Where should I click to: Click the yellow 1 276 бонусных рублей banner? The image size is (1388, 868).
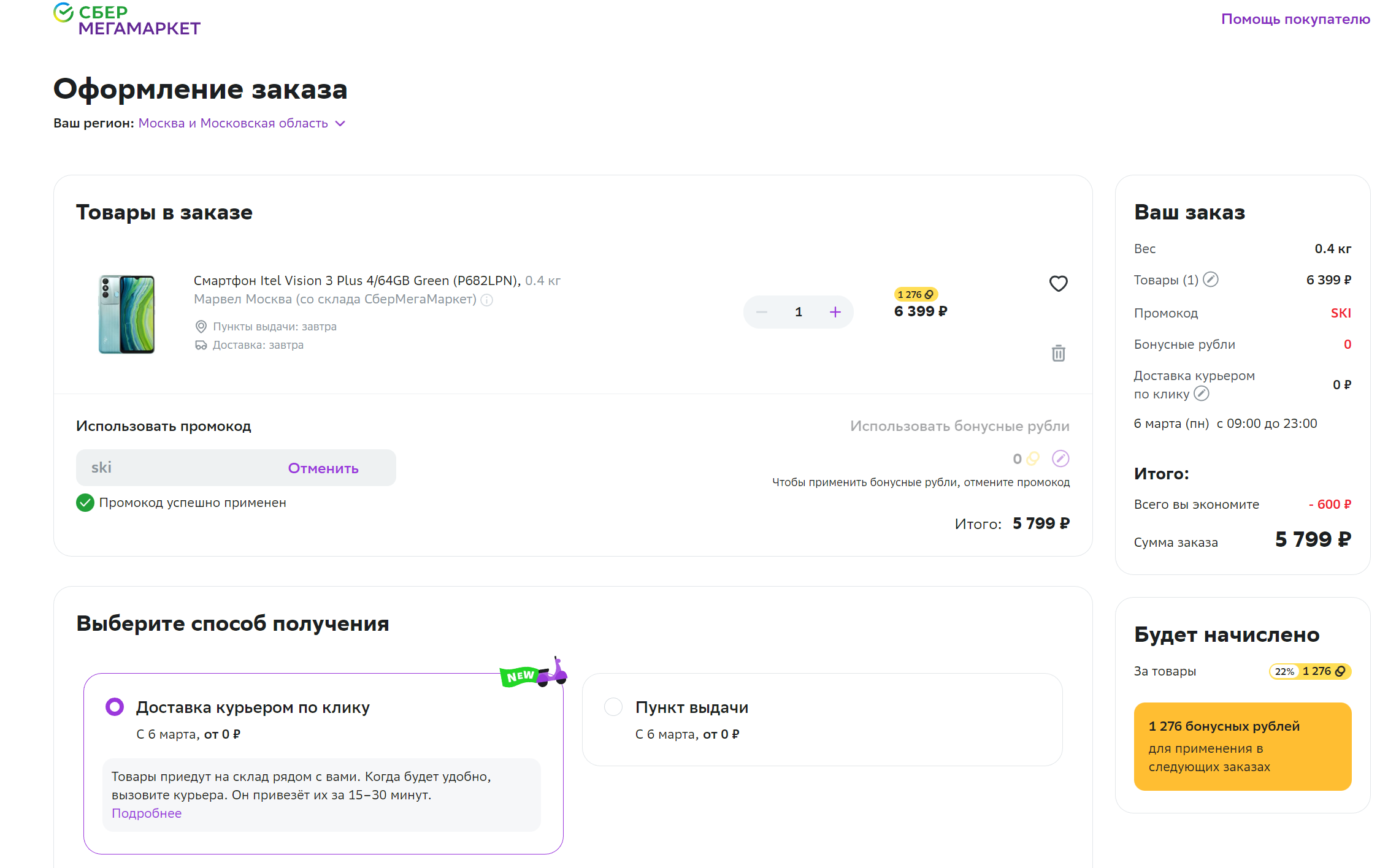[x=1242, y=746]
